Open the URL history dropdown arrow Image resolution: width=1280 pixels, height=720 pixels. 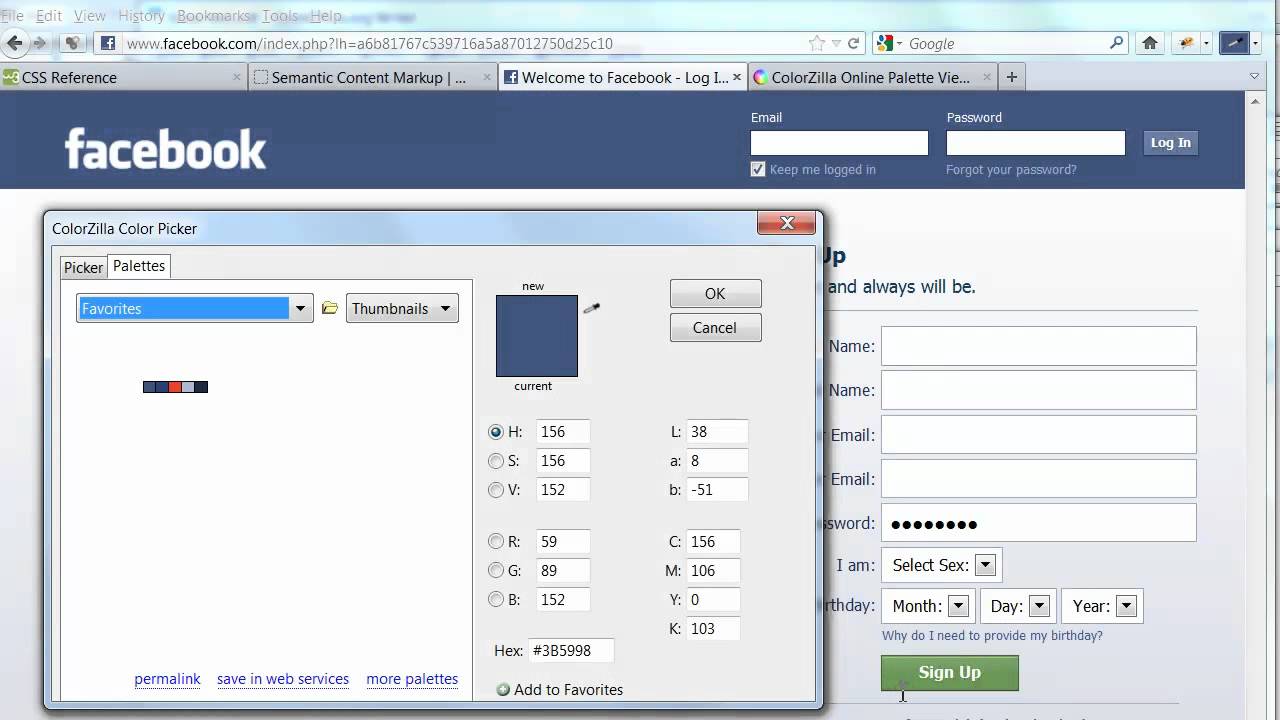(836, 43)
